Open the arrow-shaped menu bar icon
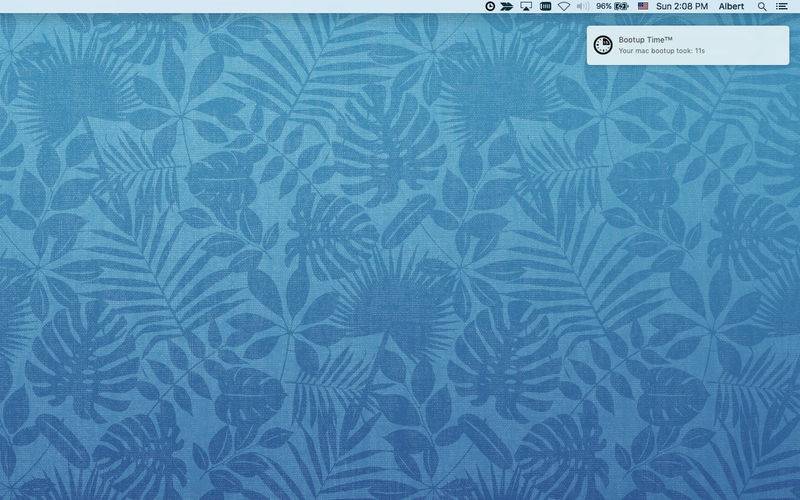The height and width of the screenshot is (500, 800). click(x=507, y=6)
